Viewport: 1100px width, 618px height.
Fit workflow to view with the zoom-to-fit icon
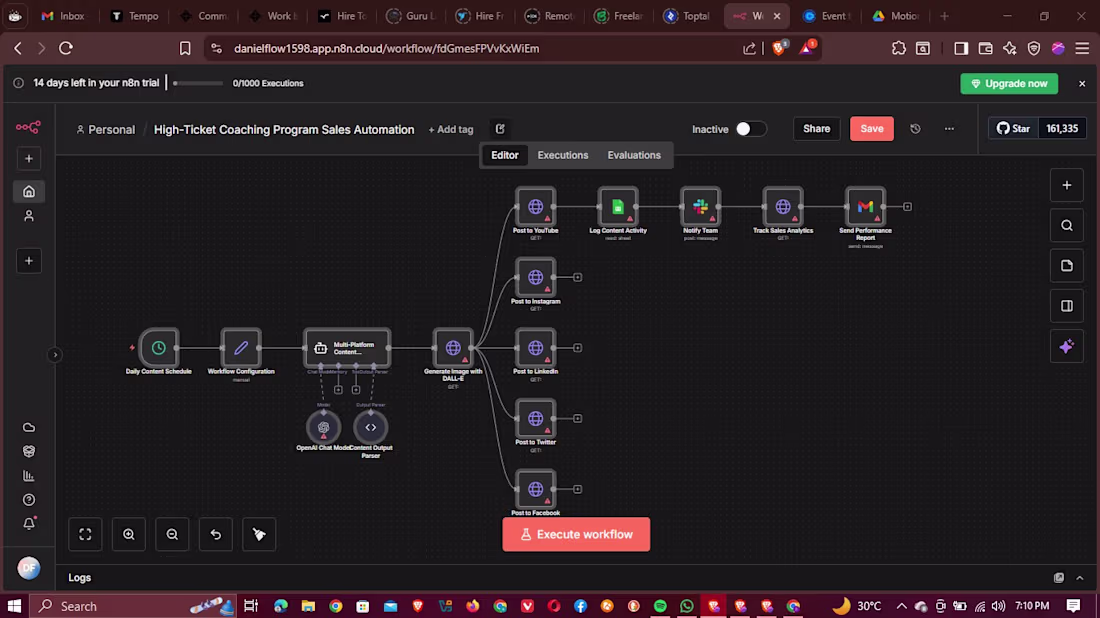[x=85, y=535]
